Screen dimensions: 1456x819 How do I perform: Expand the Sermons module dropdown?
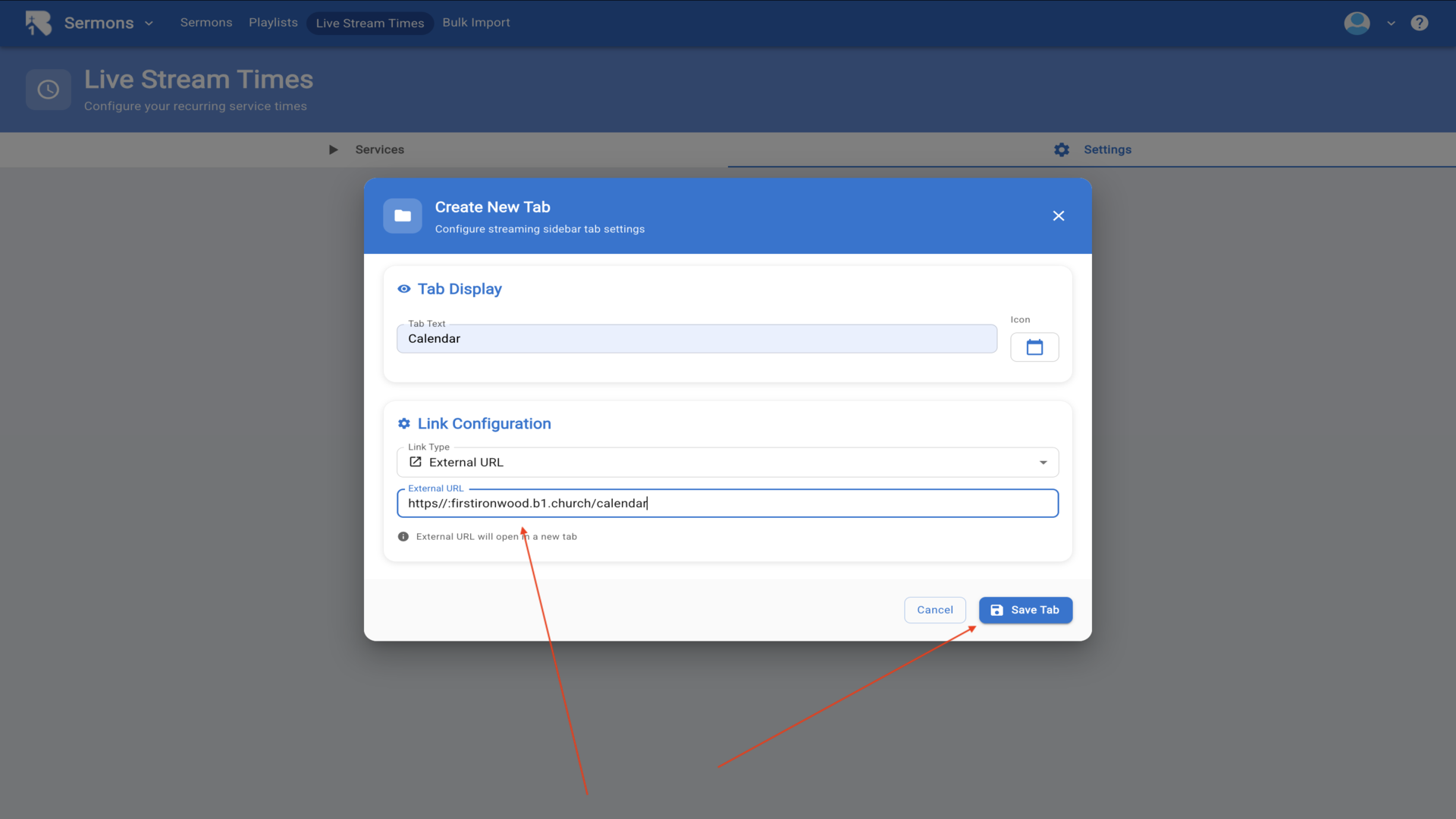click(149, 24)
